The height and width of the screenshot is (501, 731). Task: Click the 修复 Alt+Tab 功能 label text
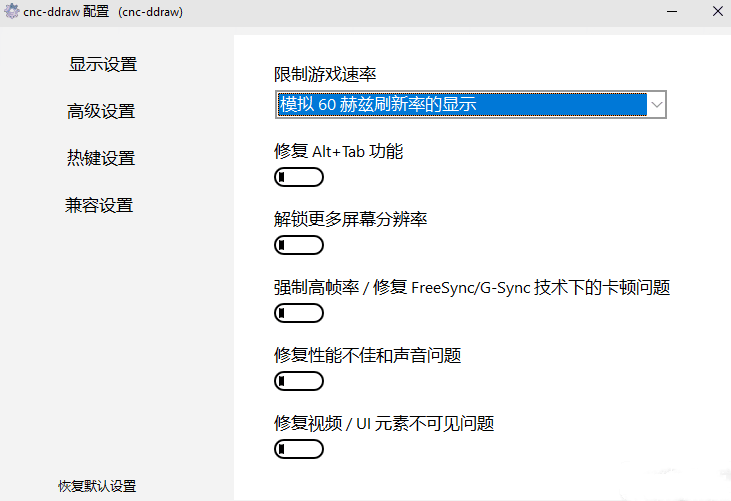pyautogui.click(x=338, y=152)
